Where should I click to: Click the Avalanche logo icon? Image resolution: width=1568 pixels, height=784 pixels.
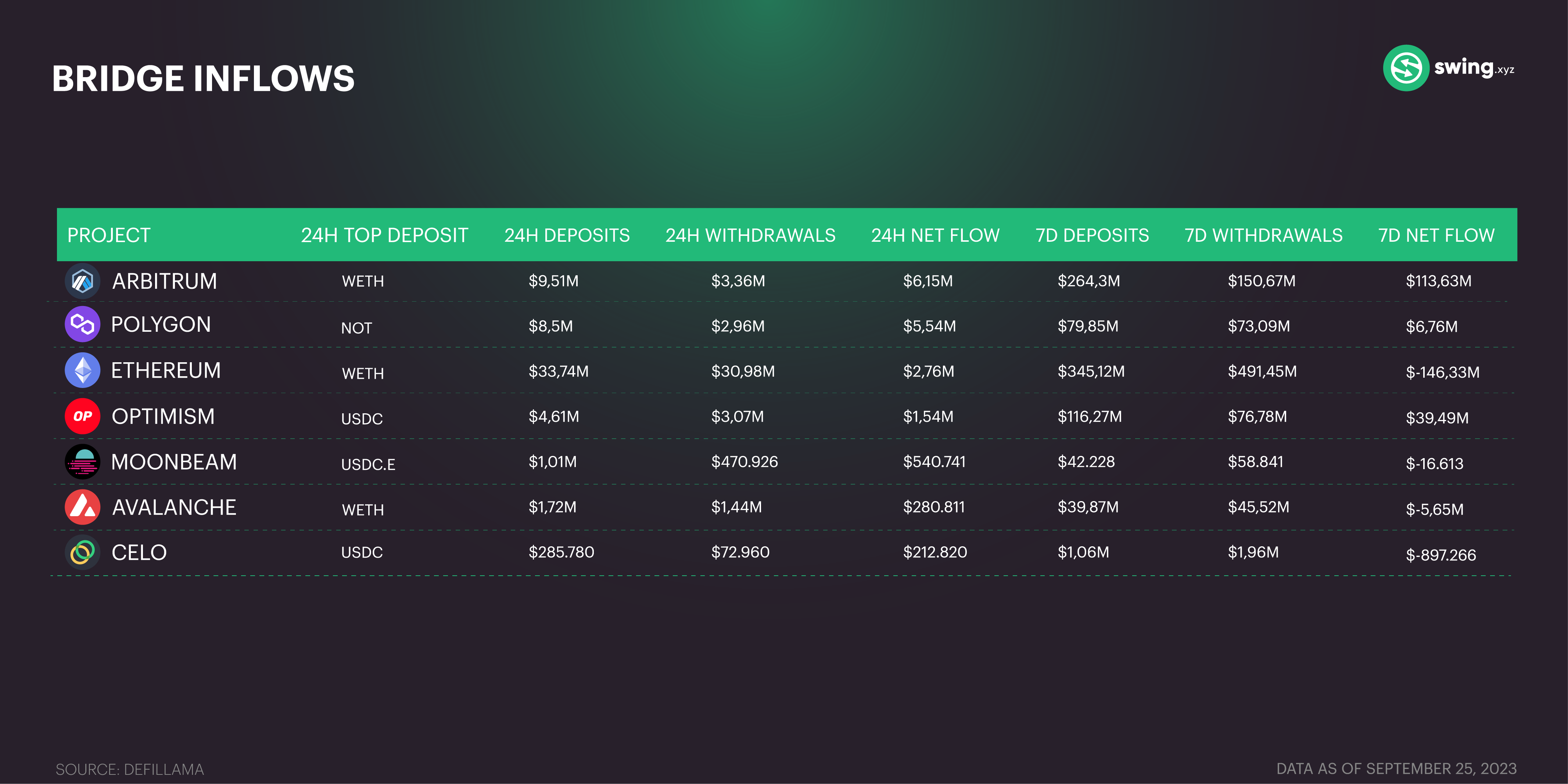pos(83,507)
